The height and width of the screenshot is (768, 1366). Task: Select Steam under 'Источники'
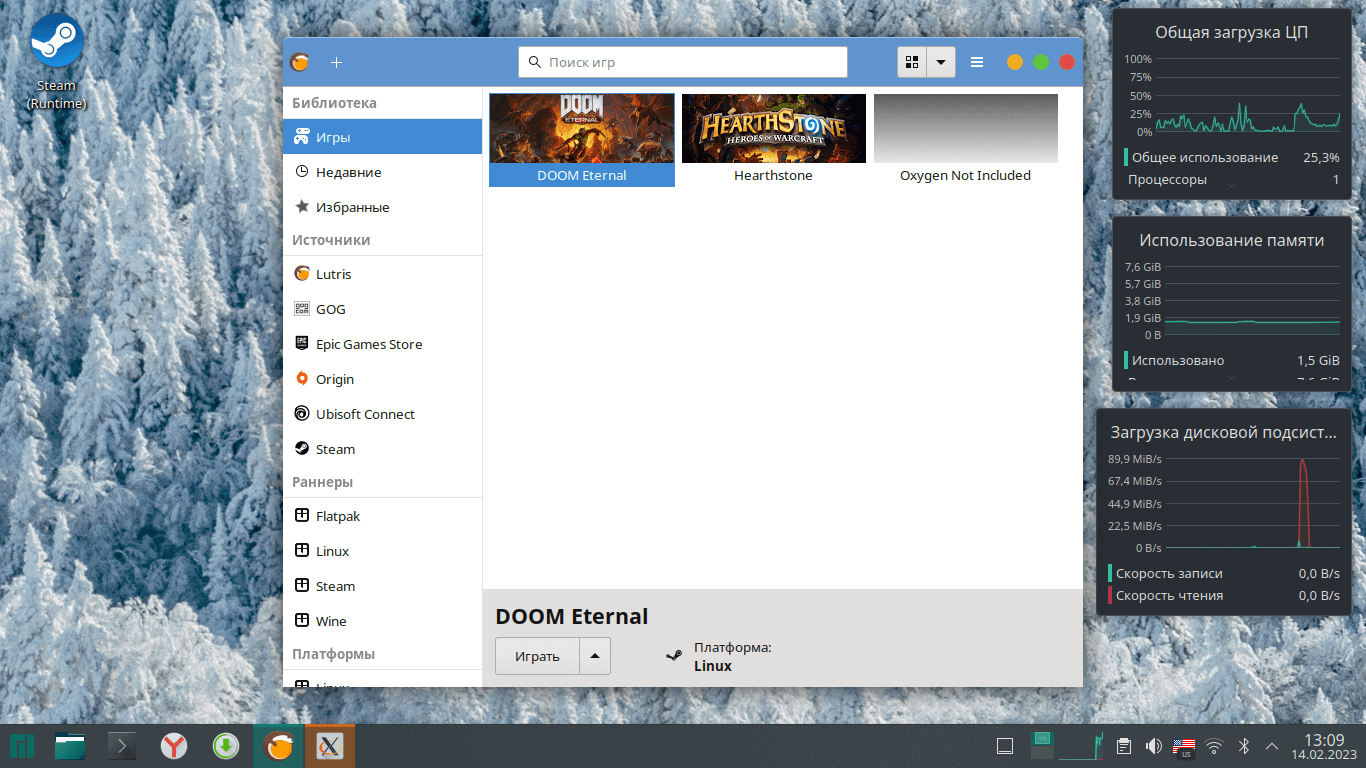382,449
